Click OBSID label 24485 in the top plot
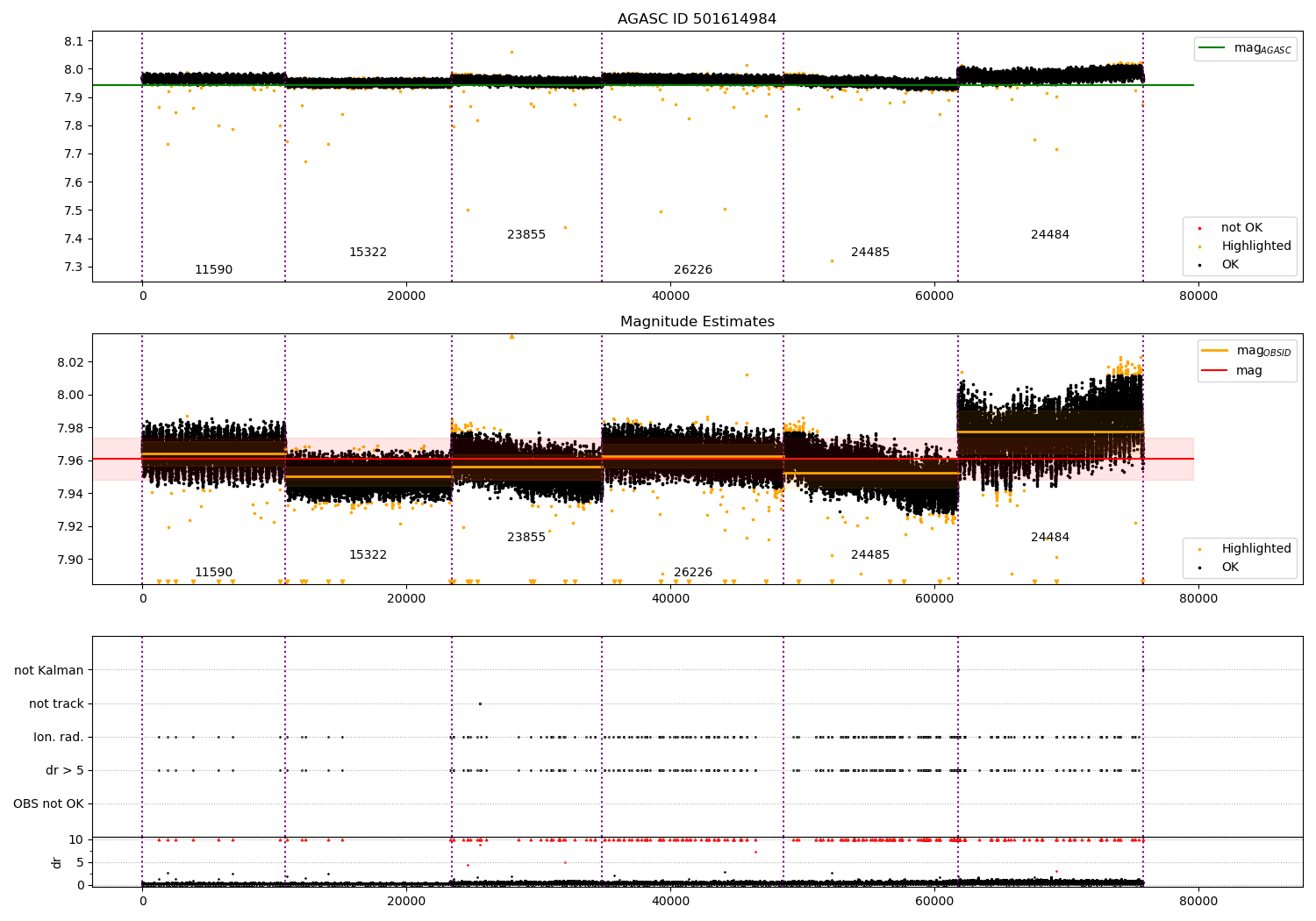Image resolution: width=1316 pixels, height=921 pixels. click(870, 253)
